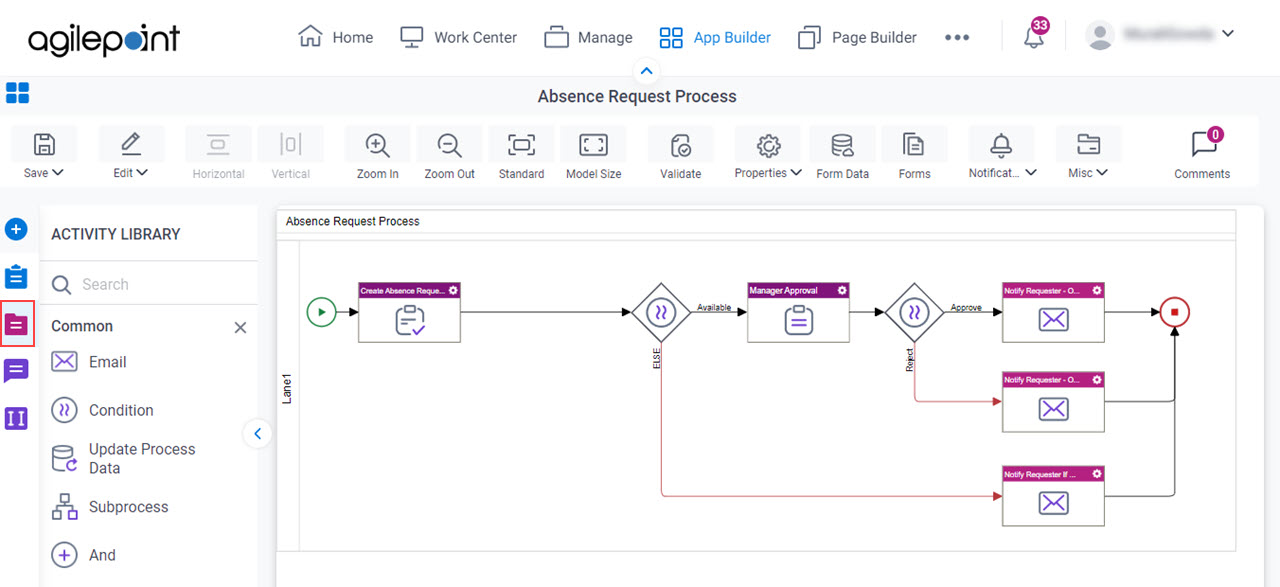The image size is (1280, 587).
Task: Open the purple columns sidebar icon
Action: [x=16, y=419]
